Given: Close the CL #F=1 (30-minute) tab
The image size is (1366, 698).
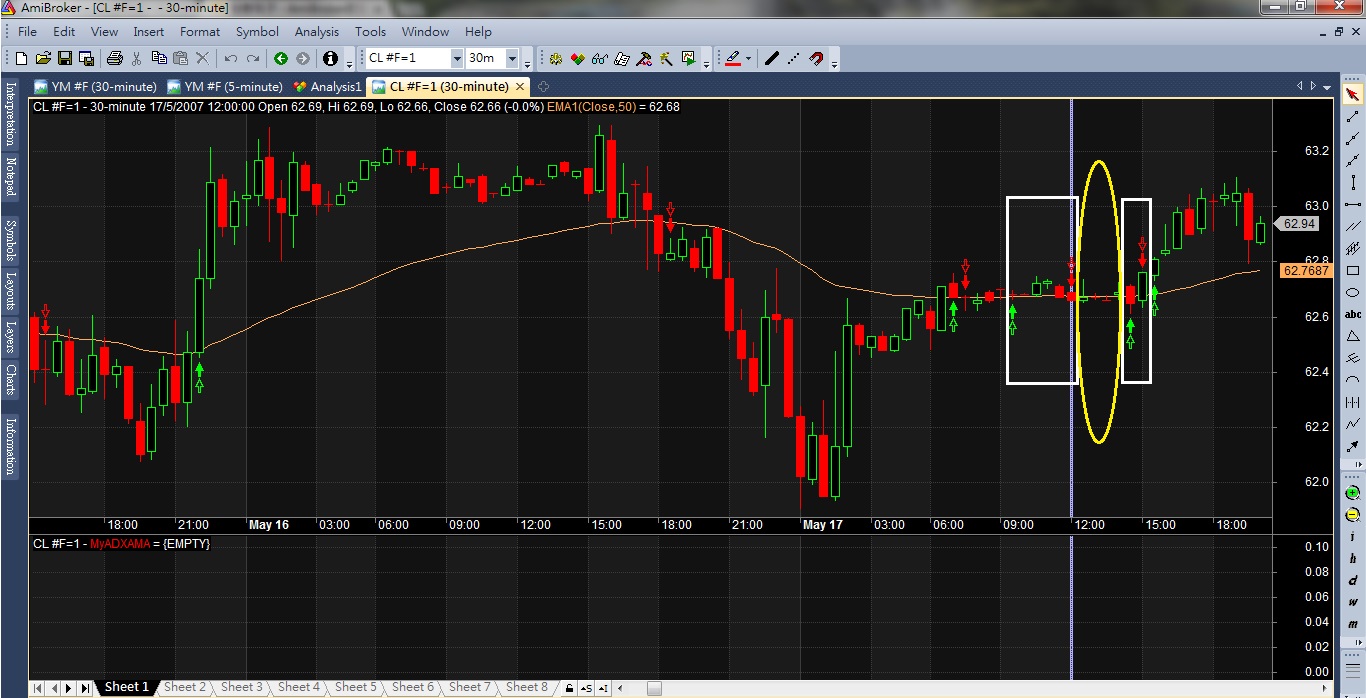Looking at the screenshot, I should (x=520, y=87).
